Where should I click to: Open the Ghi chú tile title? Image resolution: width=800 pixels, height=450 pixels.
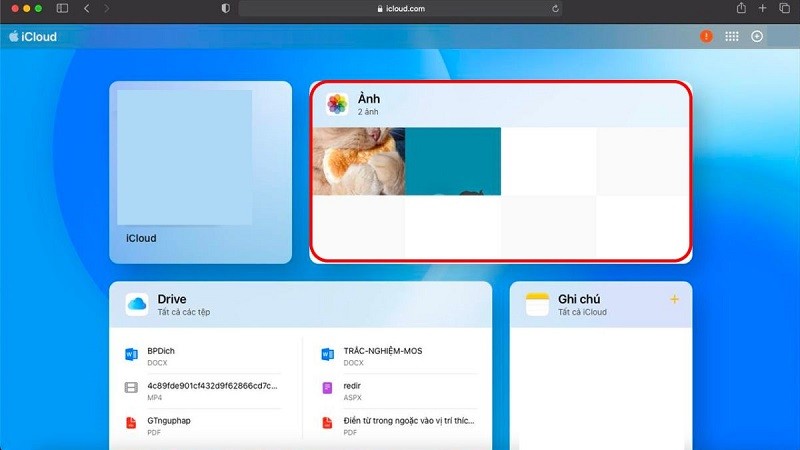coord(579,299)
